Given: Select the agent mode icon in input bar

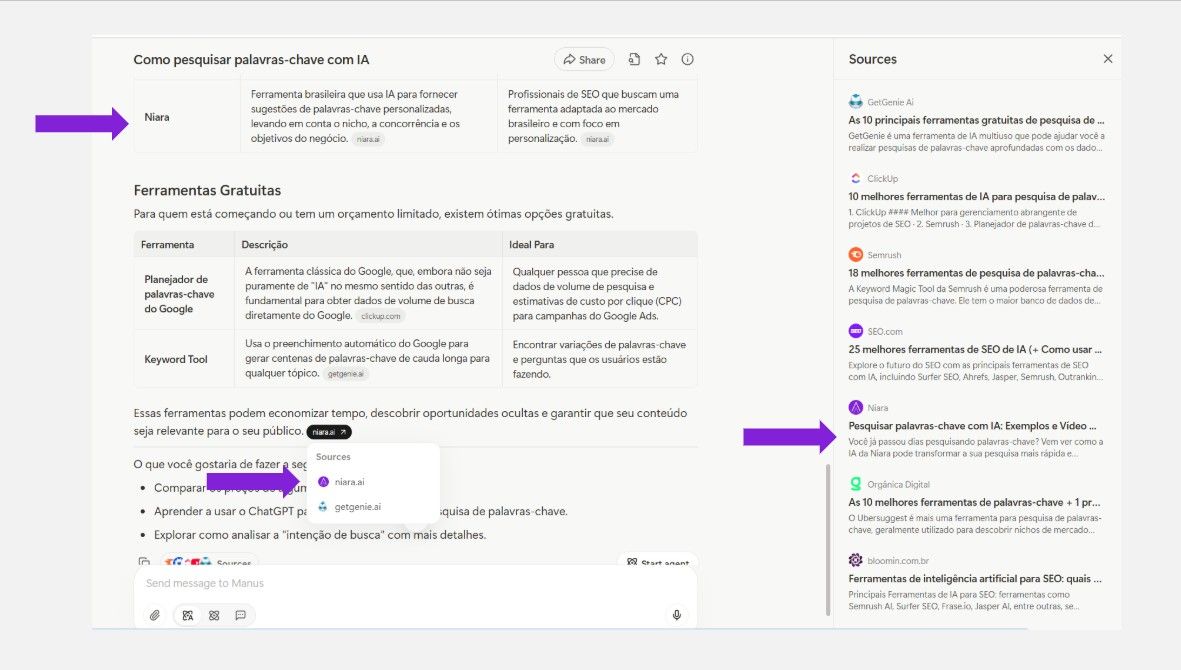Looking at the screenshot, I should [214, 615].
